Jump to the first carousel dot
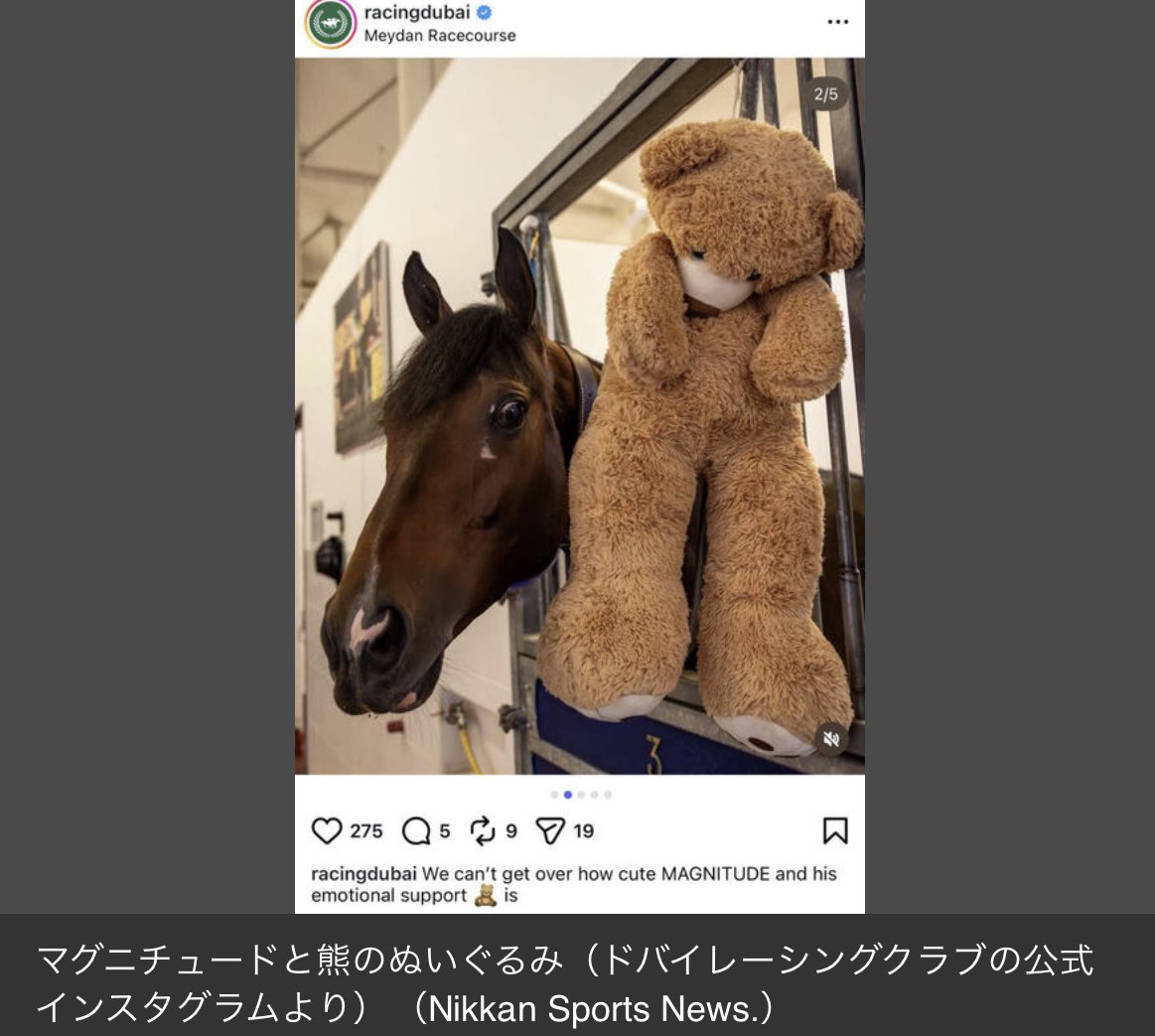 (554, 795)
